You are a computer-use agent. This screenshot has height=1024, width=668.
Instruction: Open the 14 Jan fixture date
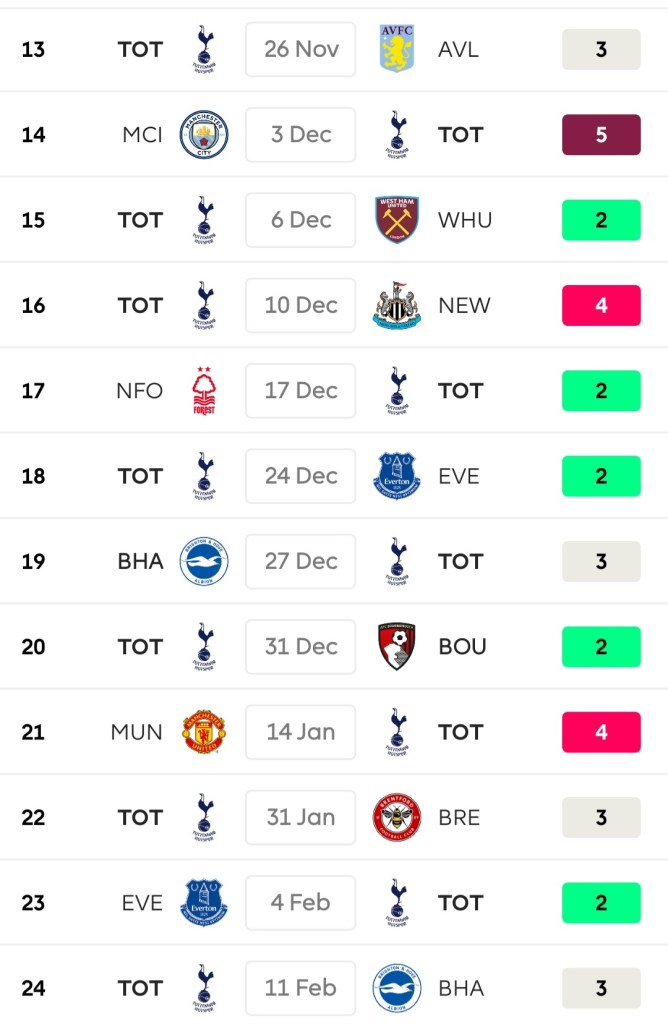(x=301, y=732)
